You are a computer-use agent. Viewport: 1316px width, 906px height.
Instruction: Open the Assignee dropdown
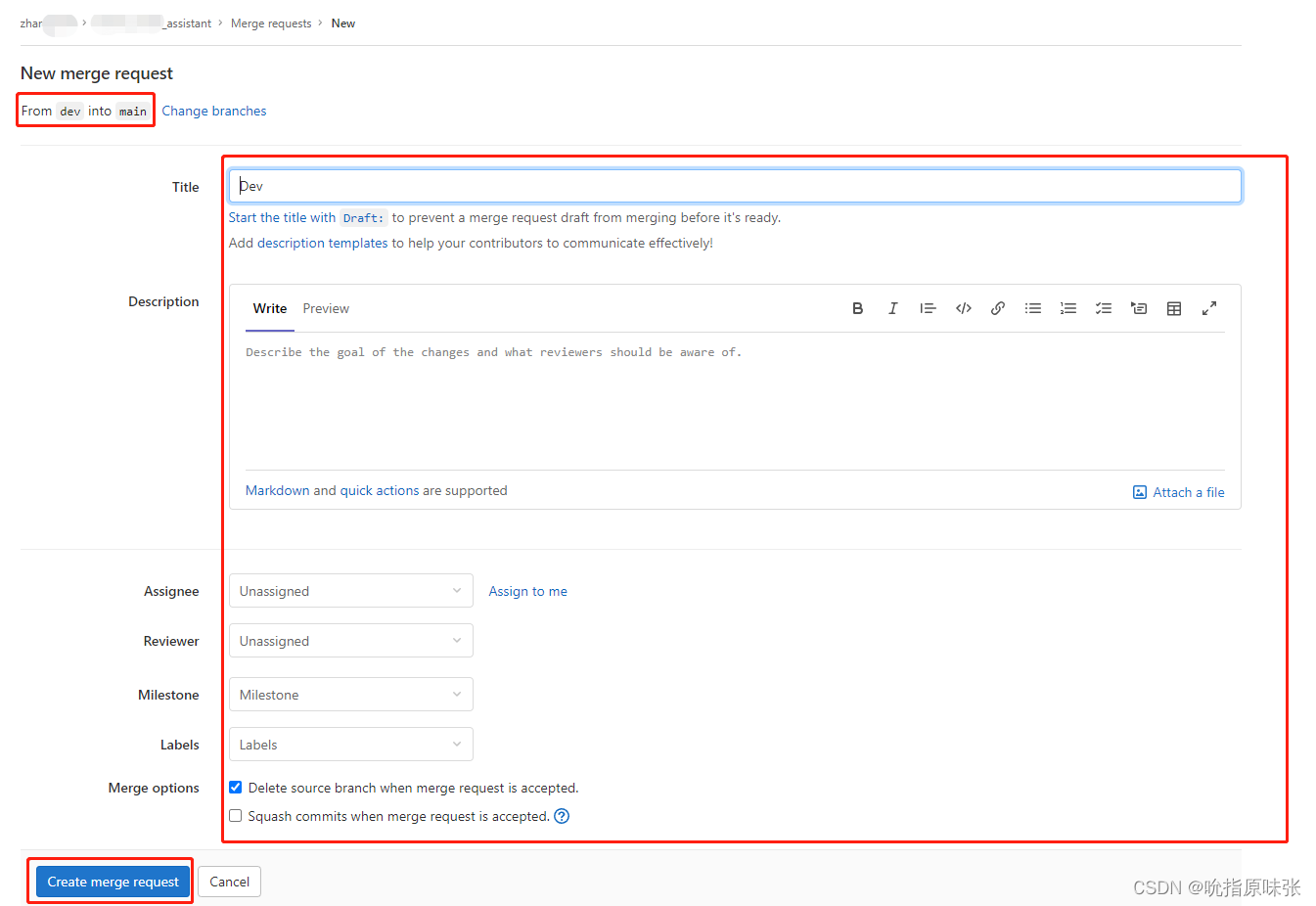point(349,590)
